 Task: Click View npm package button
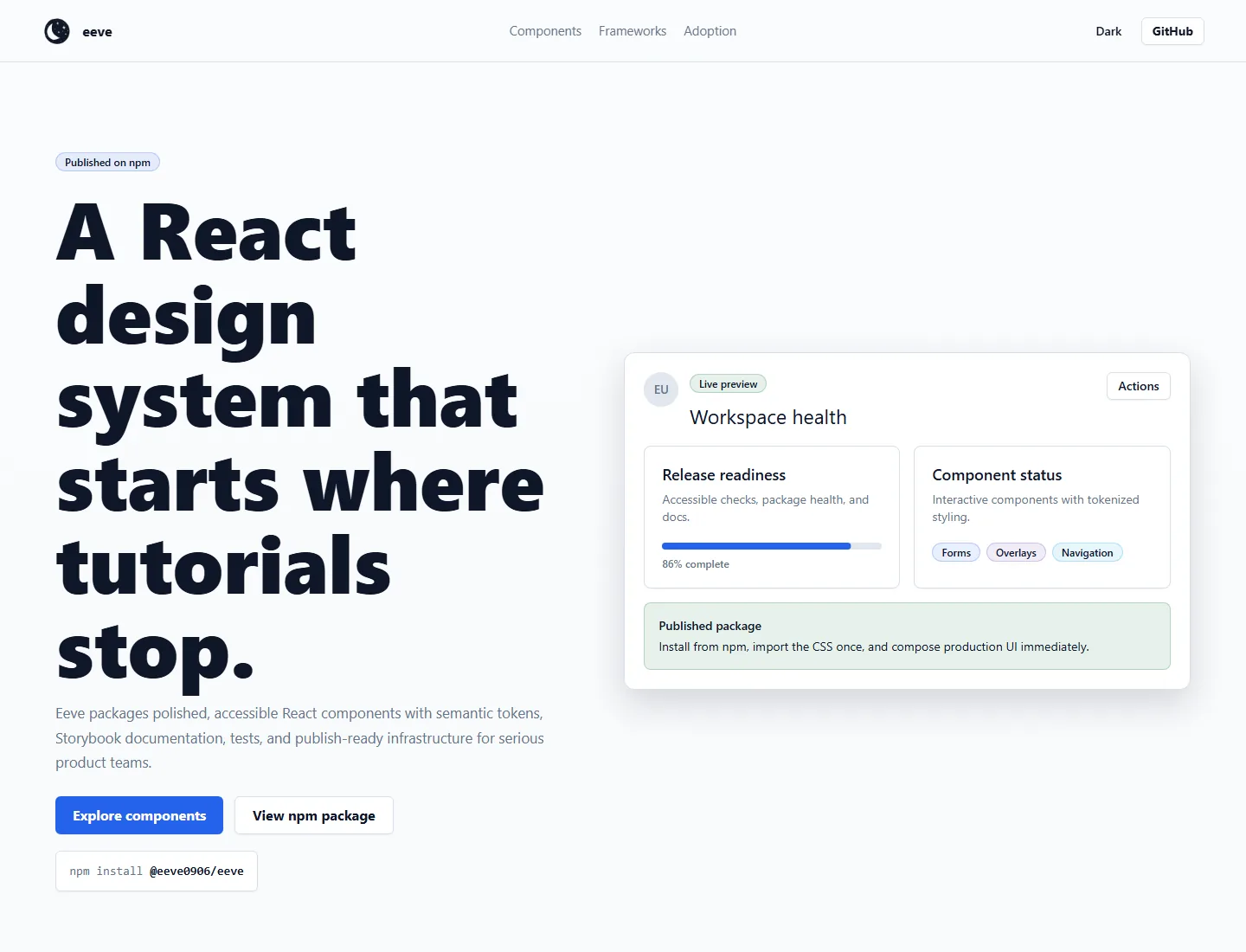pyautogui.click(x=314, y=815)
